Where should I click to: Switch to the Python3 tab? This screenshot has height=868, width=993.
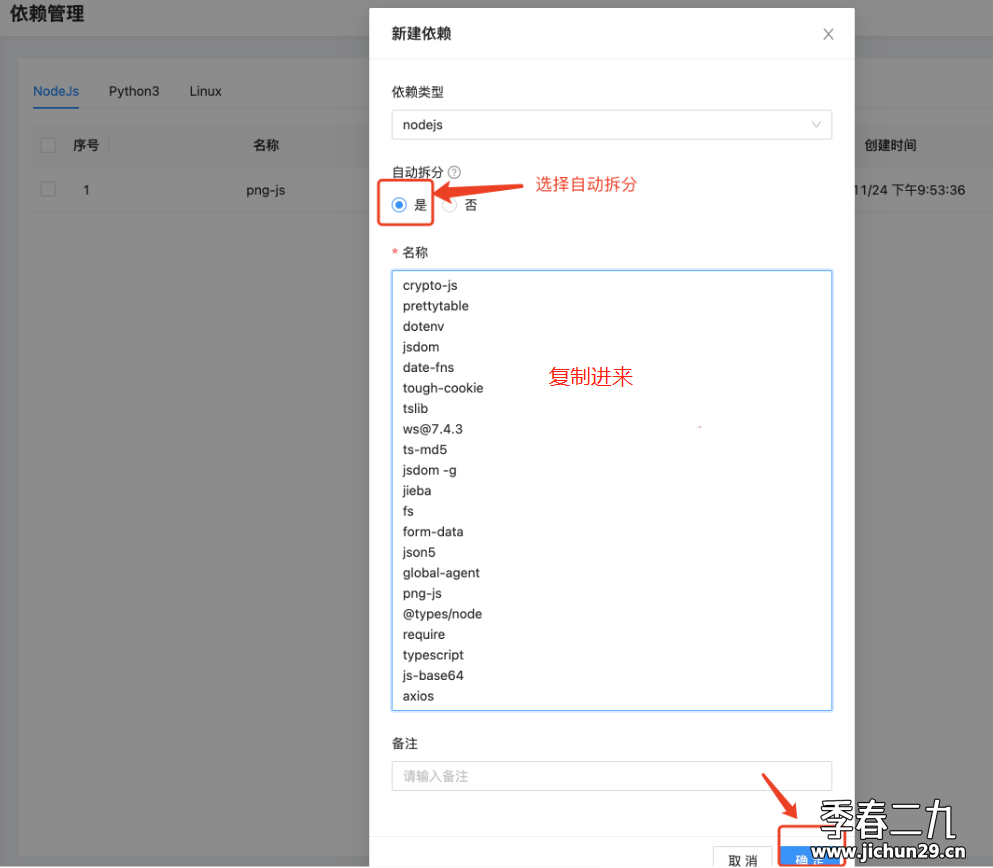click(x=134, y=91)
